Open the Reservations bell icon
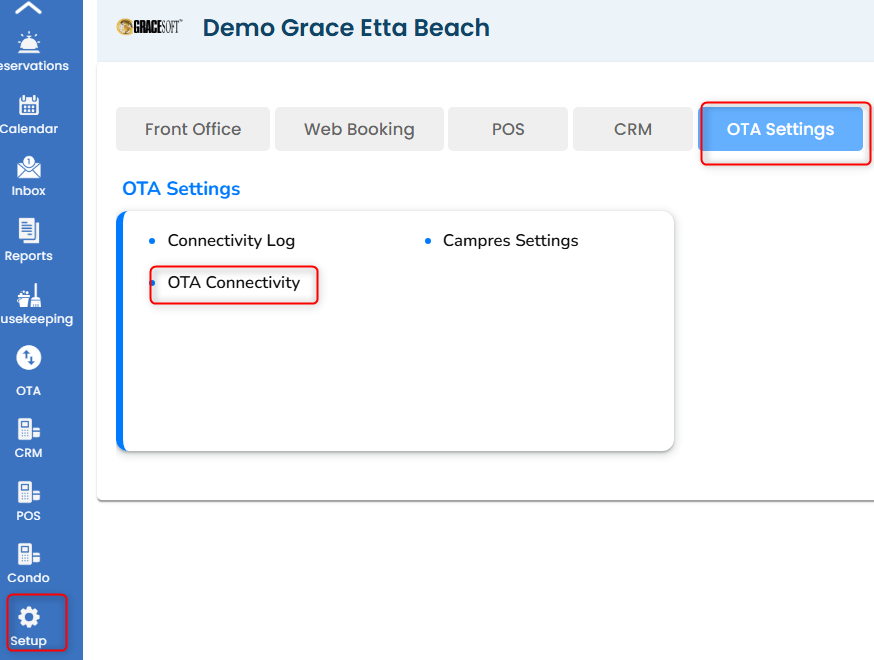 [29, 42]
